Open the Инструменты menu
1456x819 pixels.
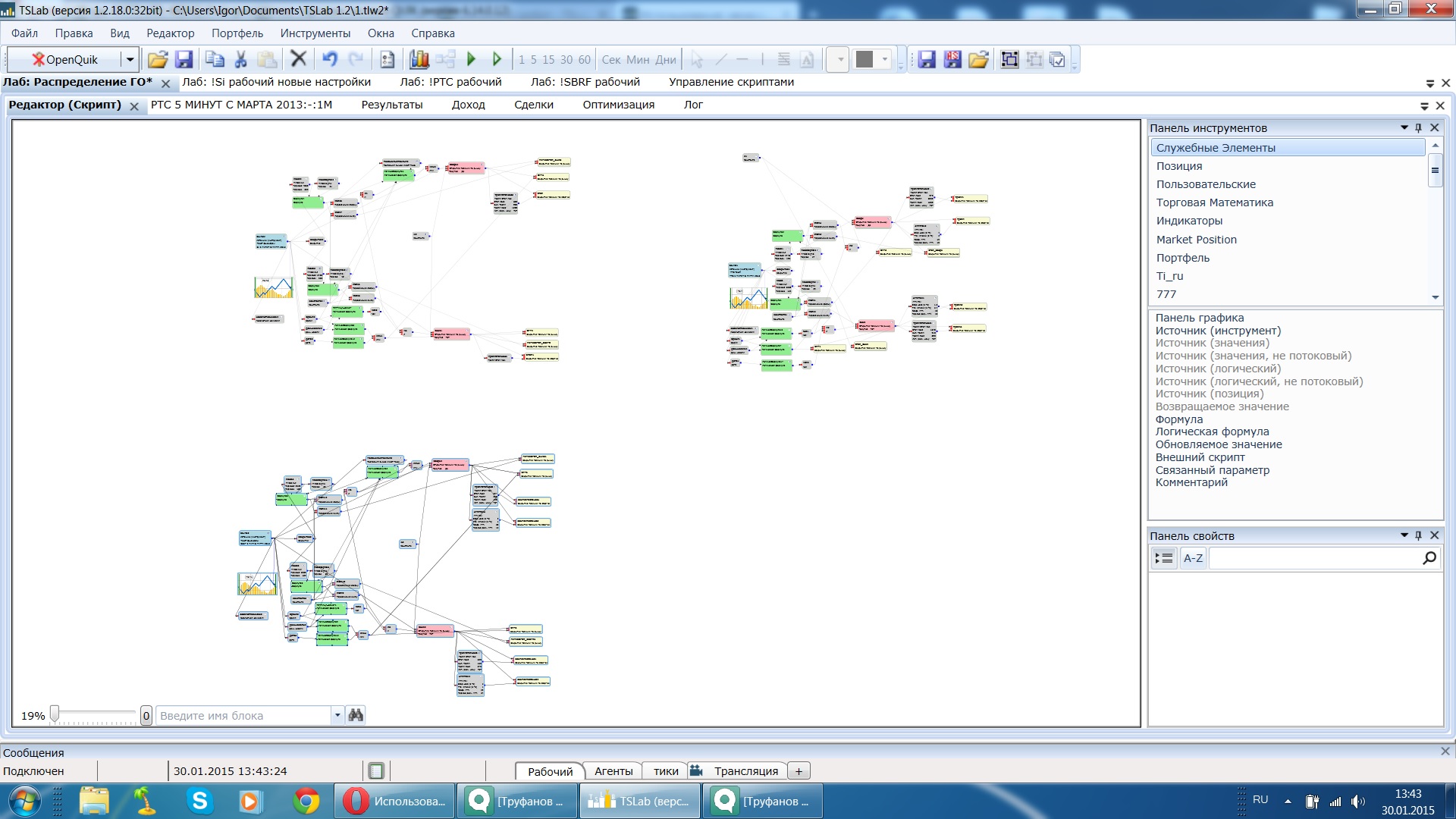click(x=315, y=33)
